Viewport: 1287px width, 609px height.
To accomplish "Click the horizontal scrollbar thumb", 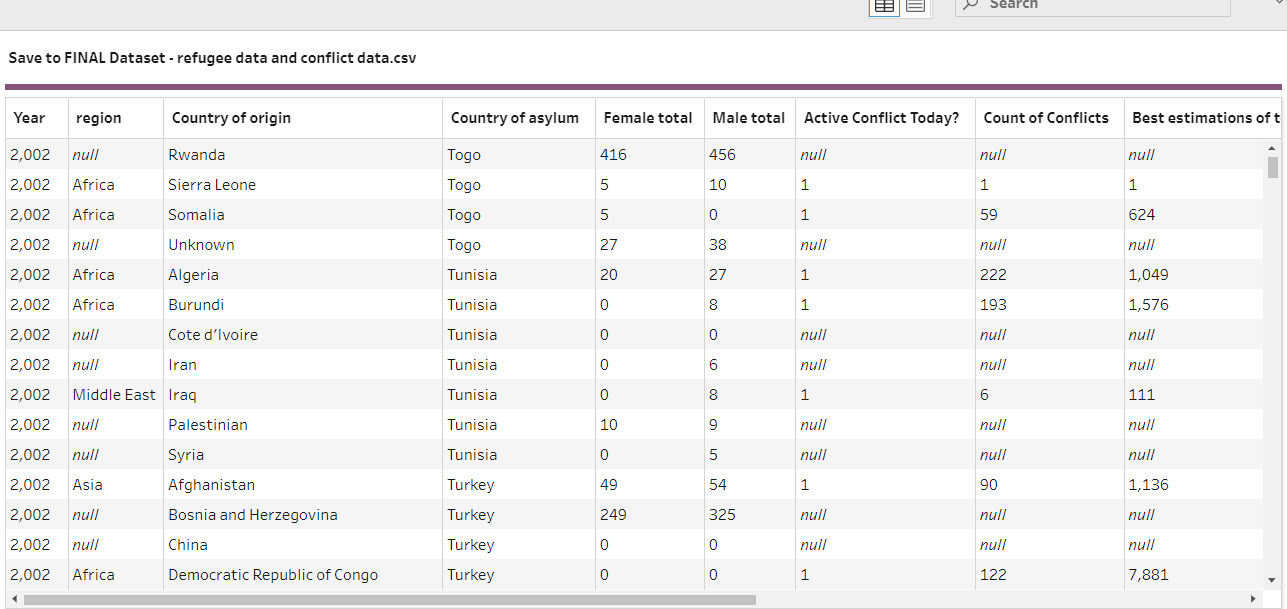I will [390, 600].
